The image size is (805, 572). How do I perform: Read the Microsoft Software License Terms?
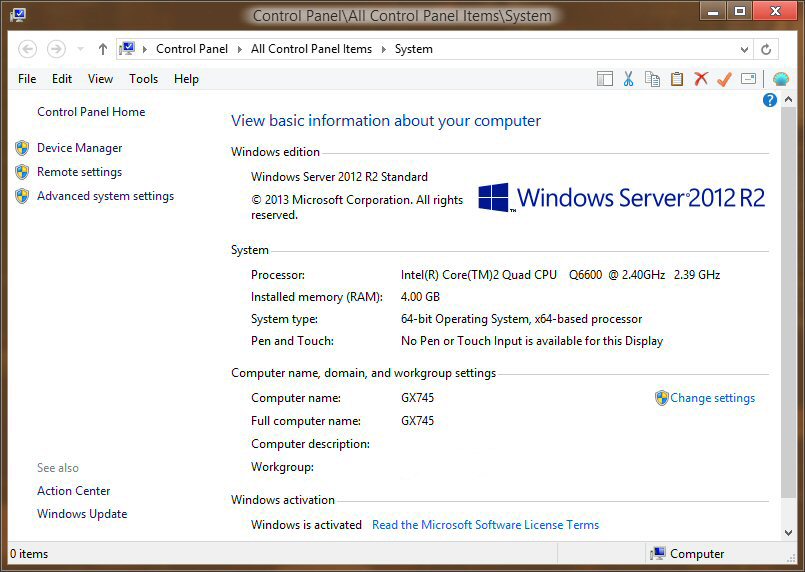point(485,525)
